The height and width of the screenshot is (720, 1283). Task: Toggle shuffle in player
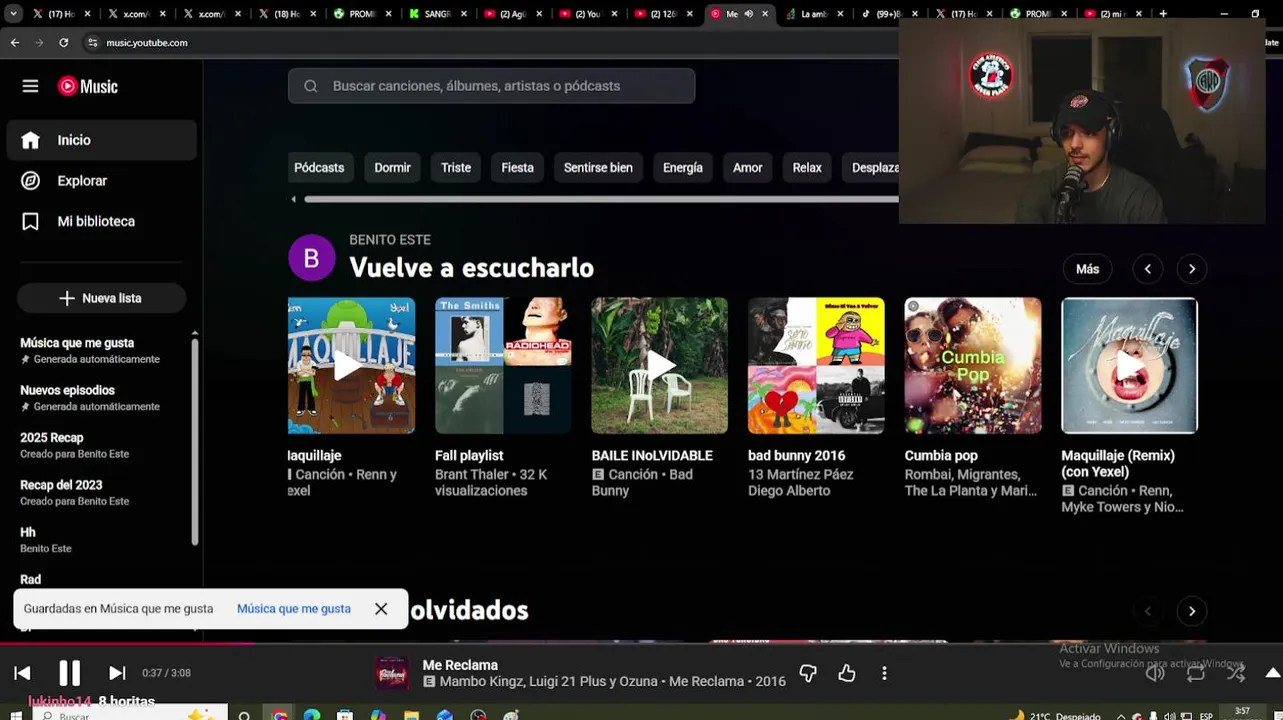tap(1236, 673)
